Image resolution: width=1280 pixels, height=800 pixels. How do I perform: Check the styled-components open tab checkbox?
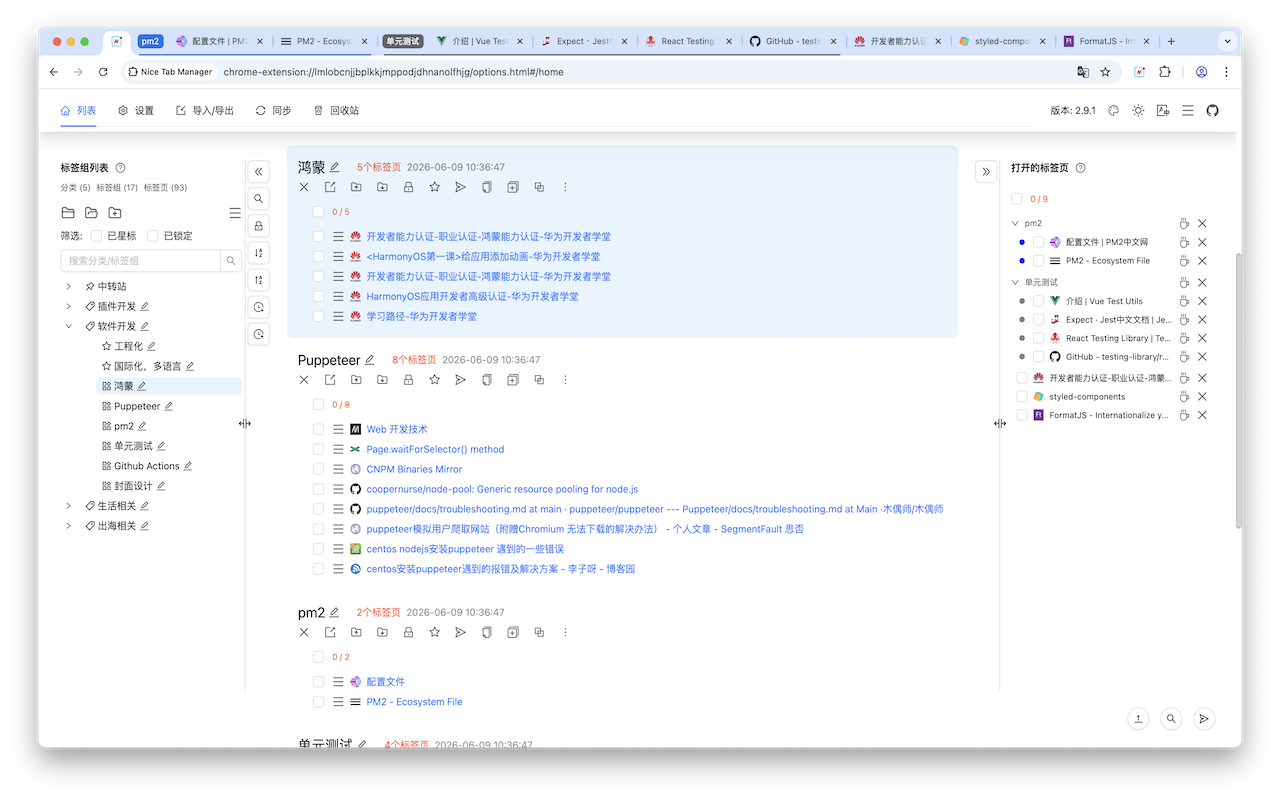coord(1022,397)
